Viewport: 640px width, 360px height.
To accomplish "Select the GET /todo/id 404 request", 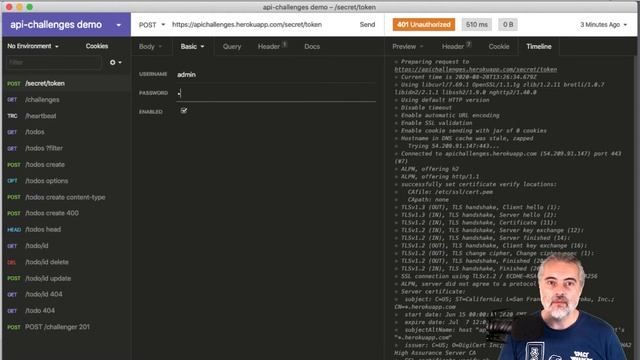I will [66, 294].
